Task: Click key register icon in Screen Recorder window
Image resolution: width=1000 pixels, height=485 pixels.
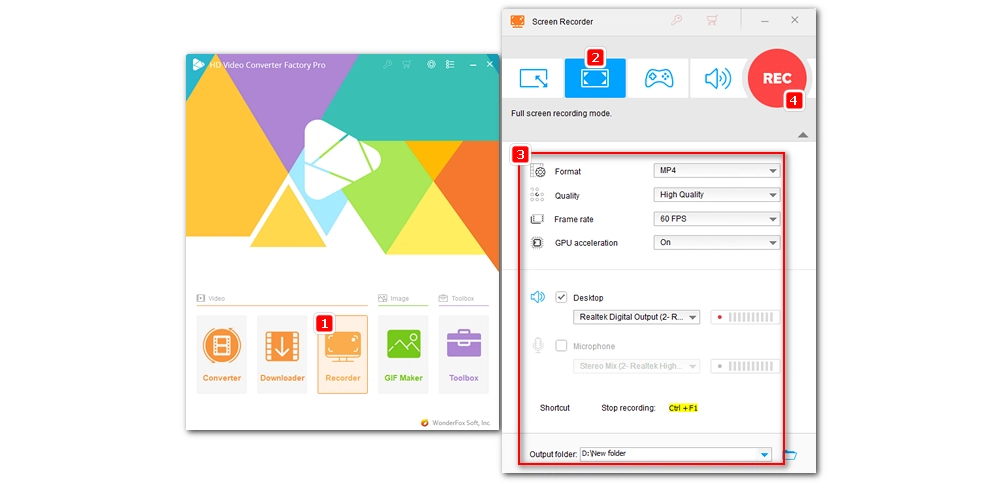Action: [677, 20]
